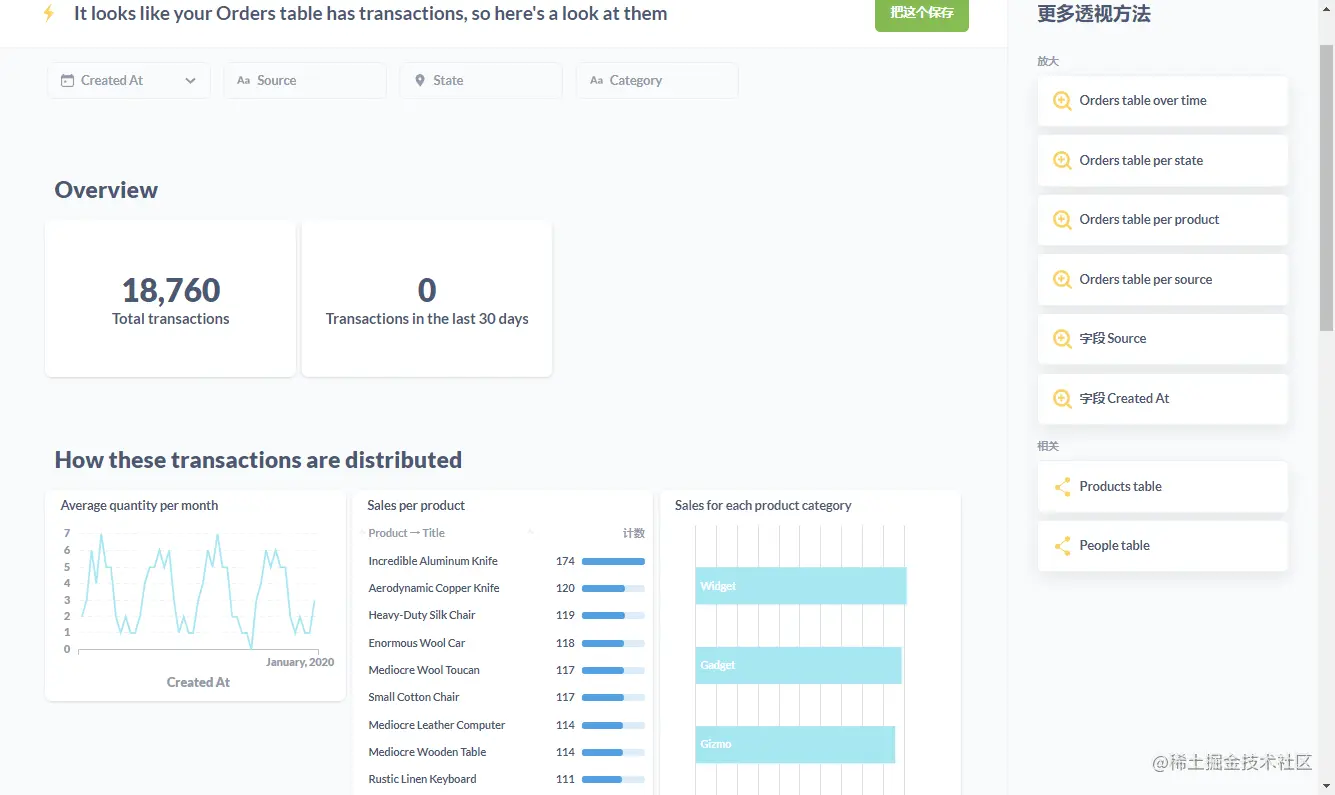Click zoom icon beside Orders table per product
Screen dimensions: 1335x795
pos(1063,220)
